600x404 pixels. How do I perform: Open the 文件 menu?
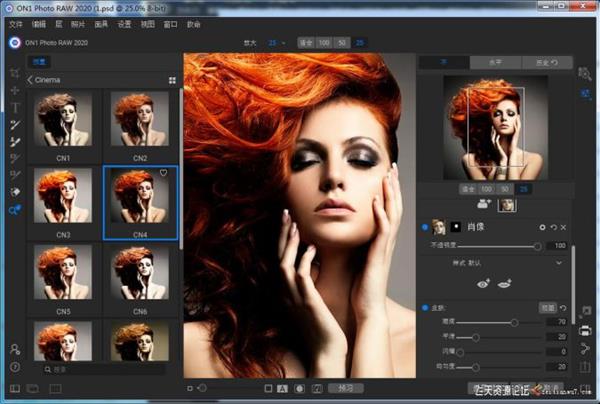[15, 24]
